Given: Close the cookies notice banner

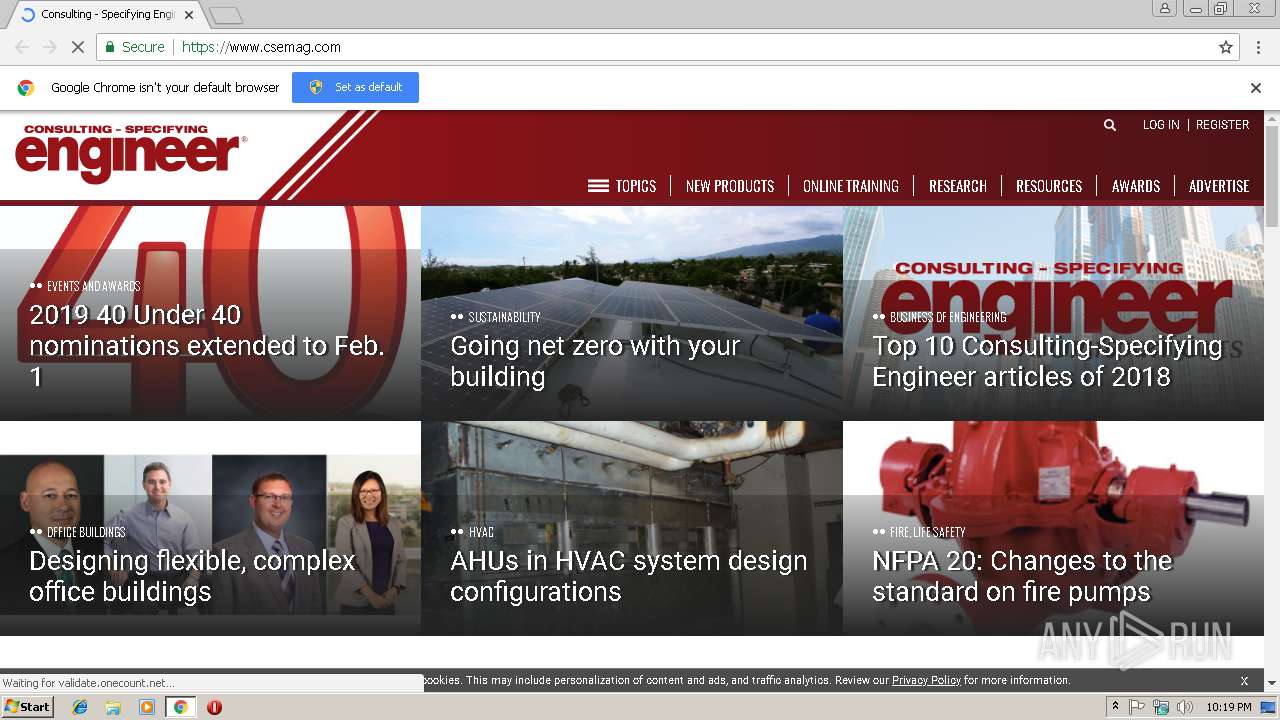Looking at the screenshot, I should click(1244, 681).
